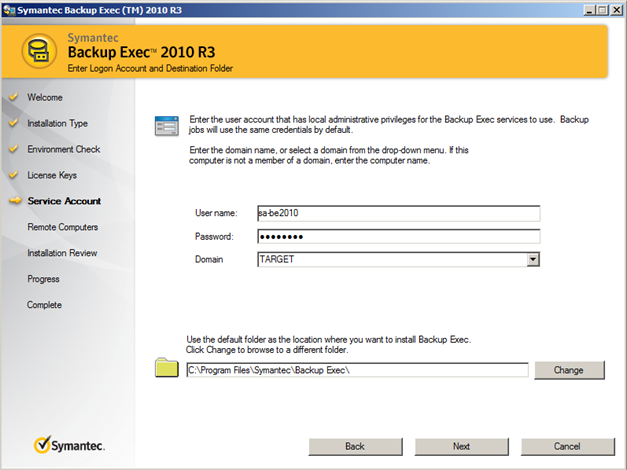Minimize the Backup Exec installer window
627x470 pixels.
589,10
